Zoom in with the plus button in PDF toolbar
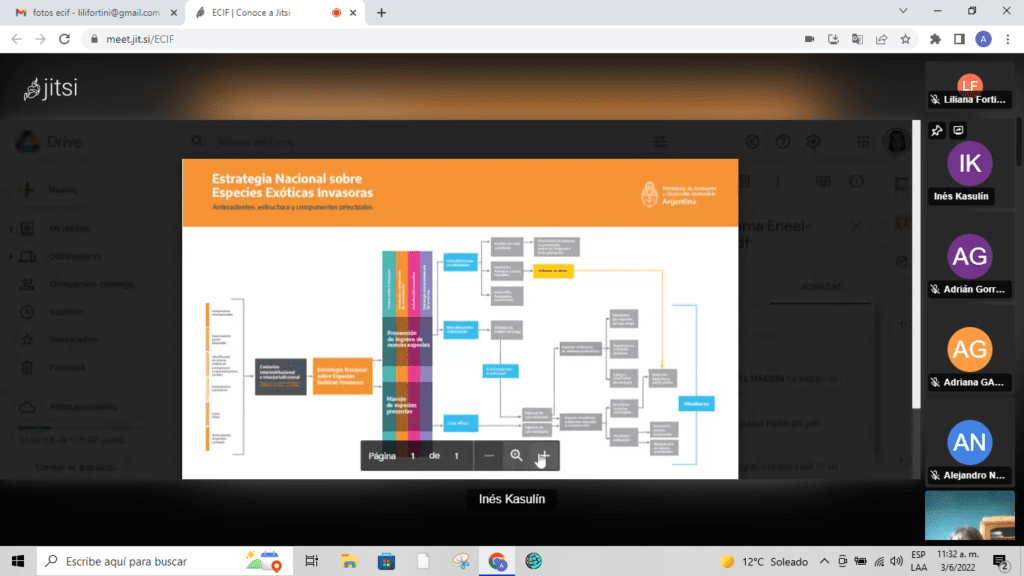This screenshot has height=576, width=1024. click(x=544, y=456)
